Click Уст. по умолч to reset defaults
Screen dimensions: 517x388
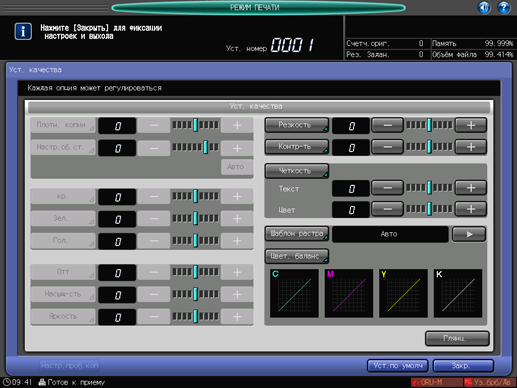tap(398, 366)
